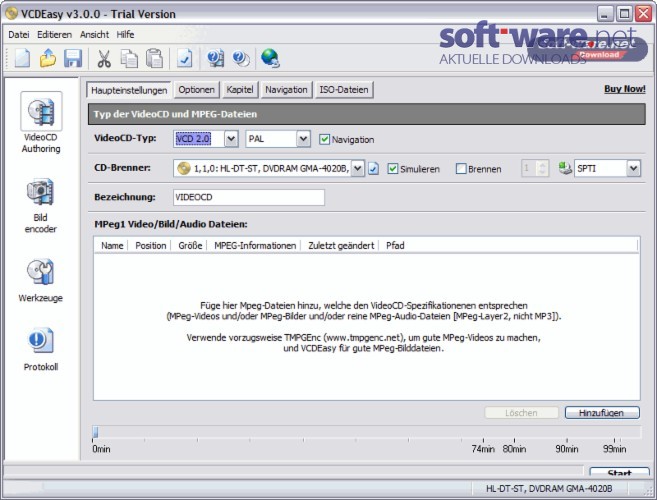Click the Löschen button
The width and height of the screenshot is (657, 500).
point(521,413)
